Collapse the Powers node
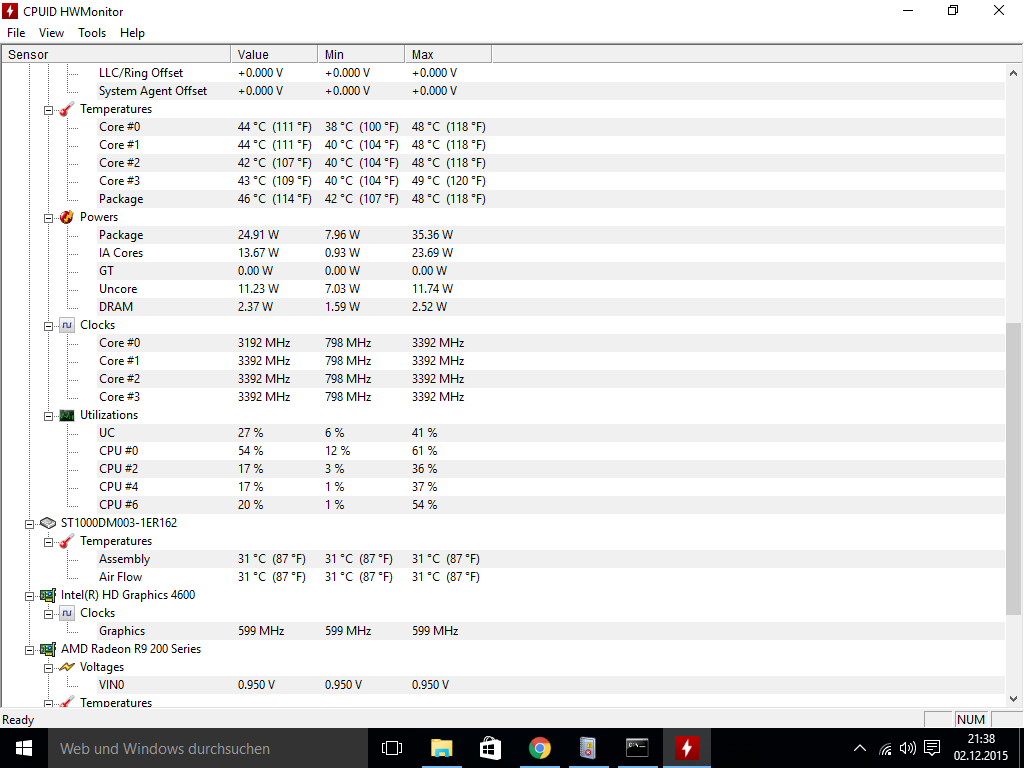1024x768 pixels. point(48,218)
